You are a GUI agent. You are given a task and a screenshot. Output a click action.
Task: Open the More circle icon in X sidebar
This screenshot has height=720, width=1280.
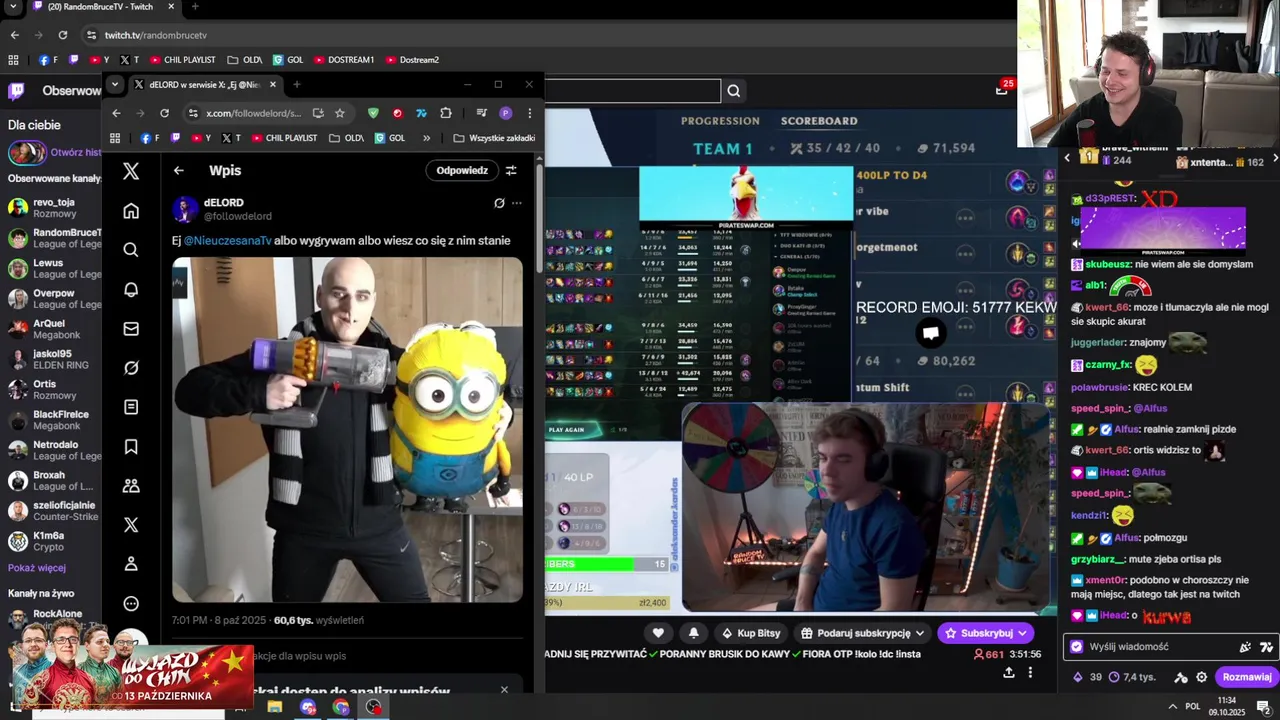click(x=131, y=603)
